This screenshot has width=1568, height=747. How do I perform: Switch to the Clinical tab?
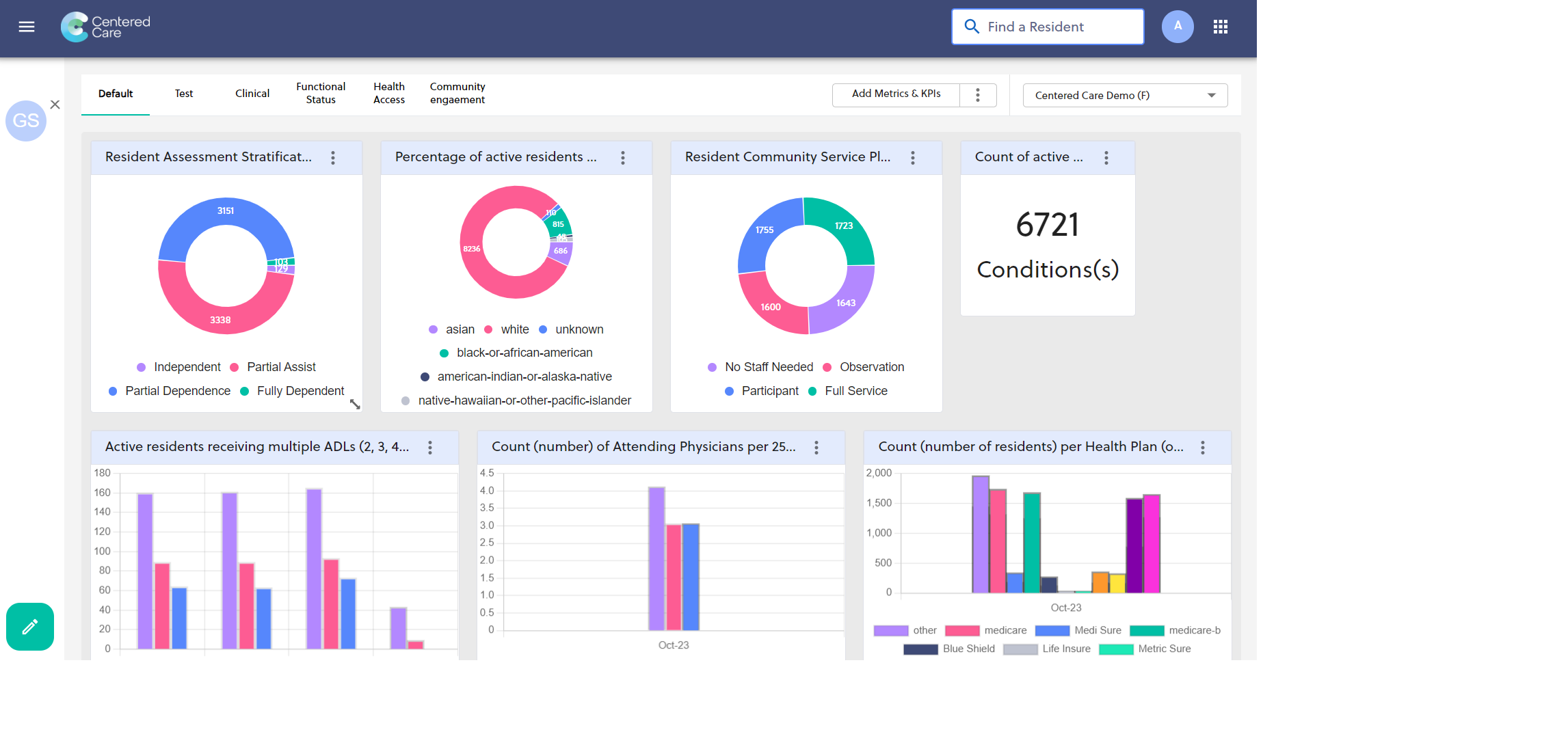click(x=252, y=93)
